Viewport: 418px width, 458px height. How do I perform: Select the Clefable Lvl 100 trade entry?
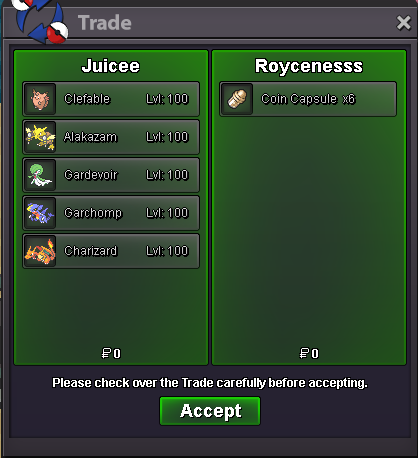pos(111,99)
